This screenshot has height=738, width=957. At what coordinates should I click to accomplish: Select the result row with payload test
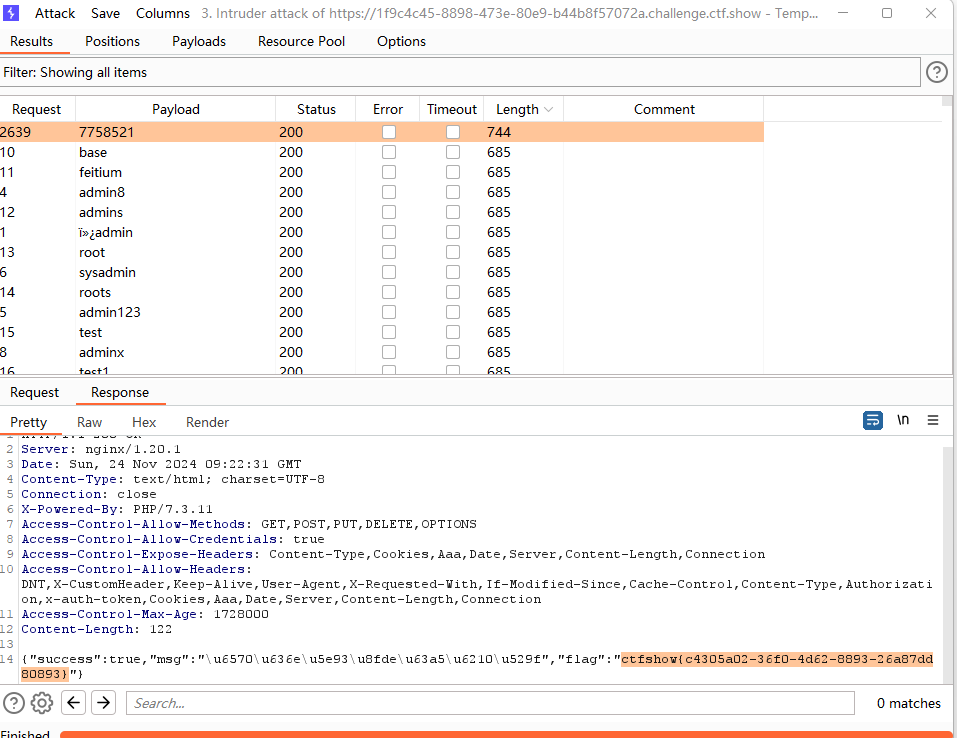381,332
